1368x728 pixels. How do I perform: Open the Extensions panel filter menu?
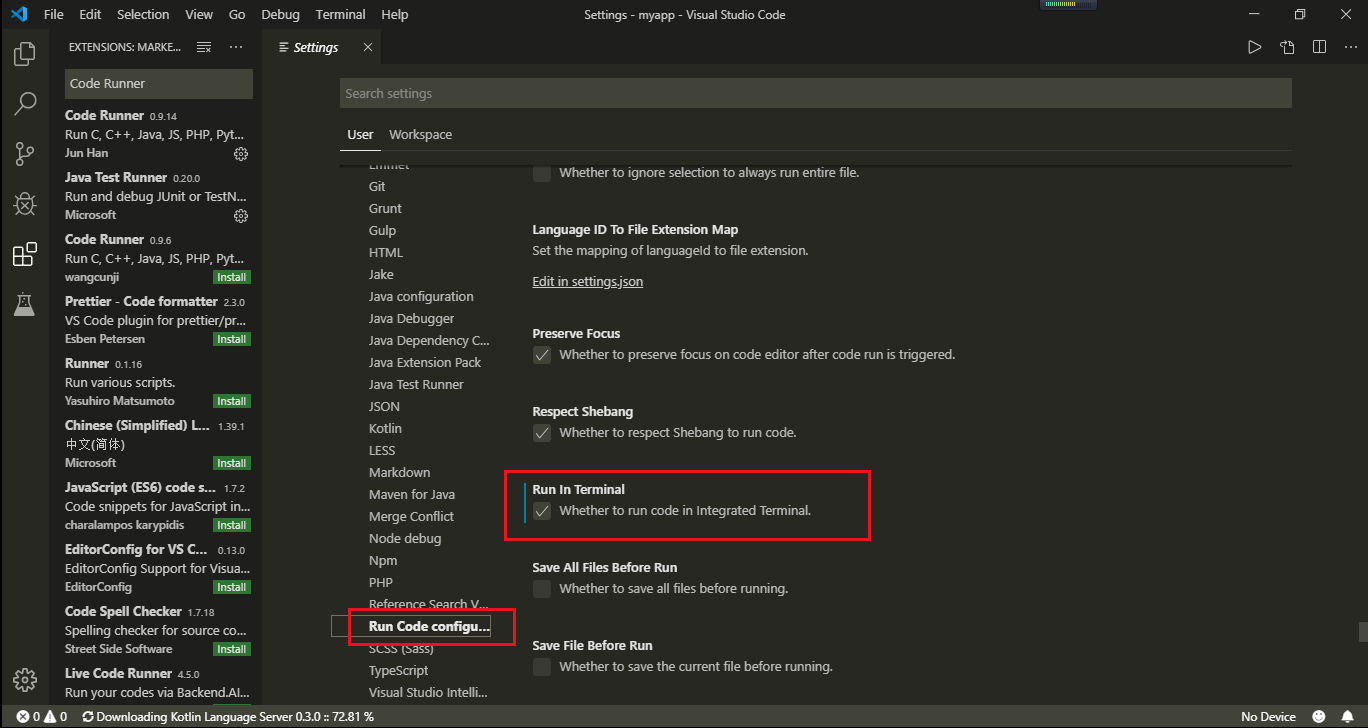coord(203,45)
